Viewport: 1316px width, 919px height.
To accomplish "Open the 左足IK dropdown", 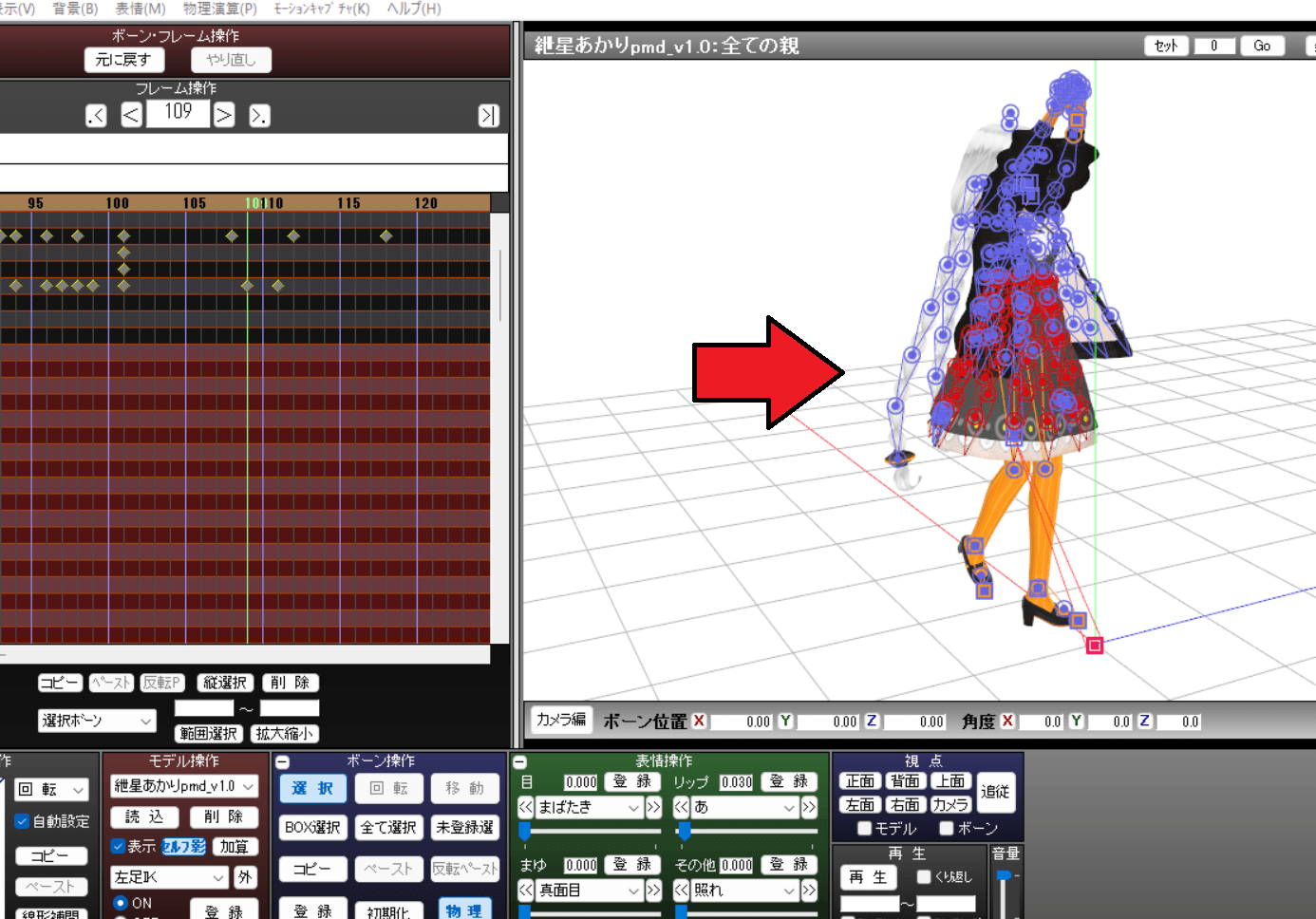I will 170,877.
